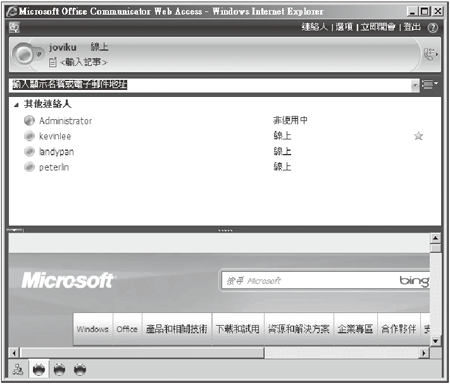Screen dimensions: 450x384
Task: Click the horizontal scrollbar right arrow
Action: click(x=424, y=353)
